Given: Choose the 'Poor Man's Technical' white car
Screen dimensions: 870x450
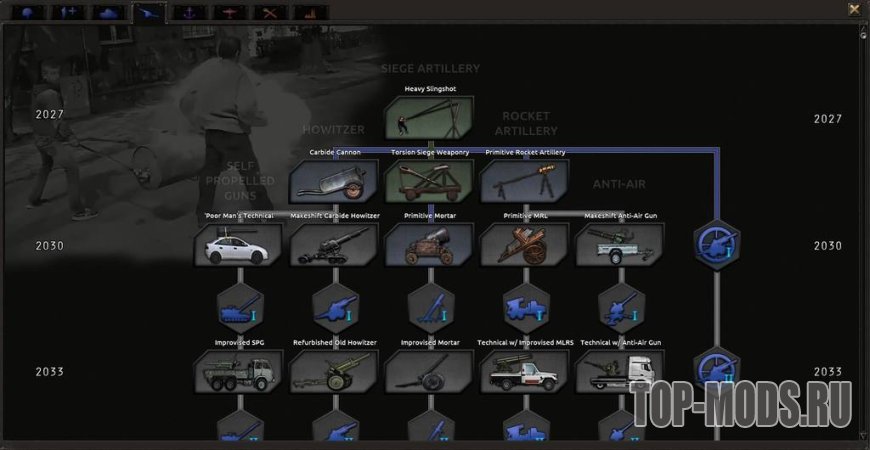Looking at the screenshot, I should coord(237,245).
